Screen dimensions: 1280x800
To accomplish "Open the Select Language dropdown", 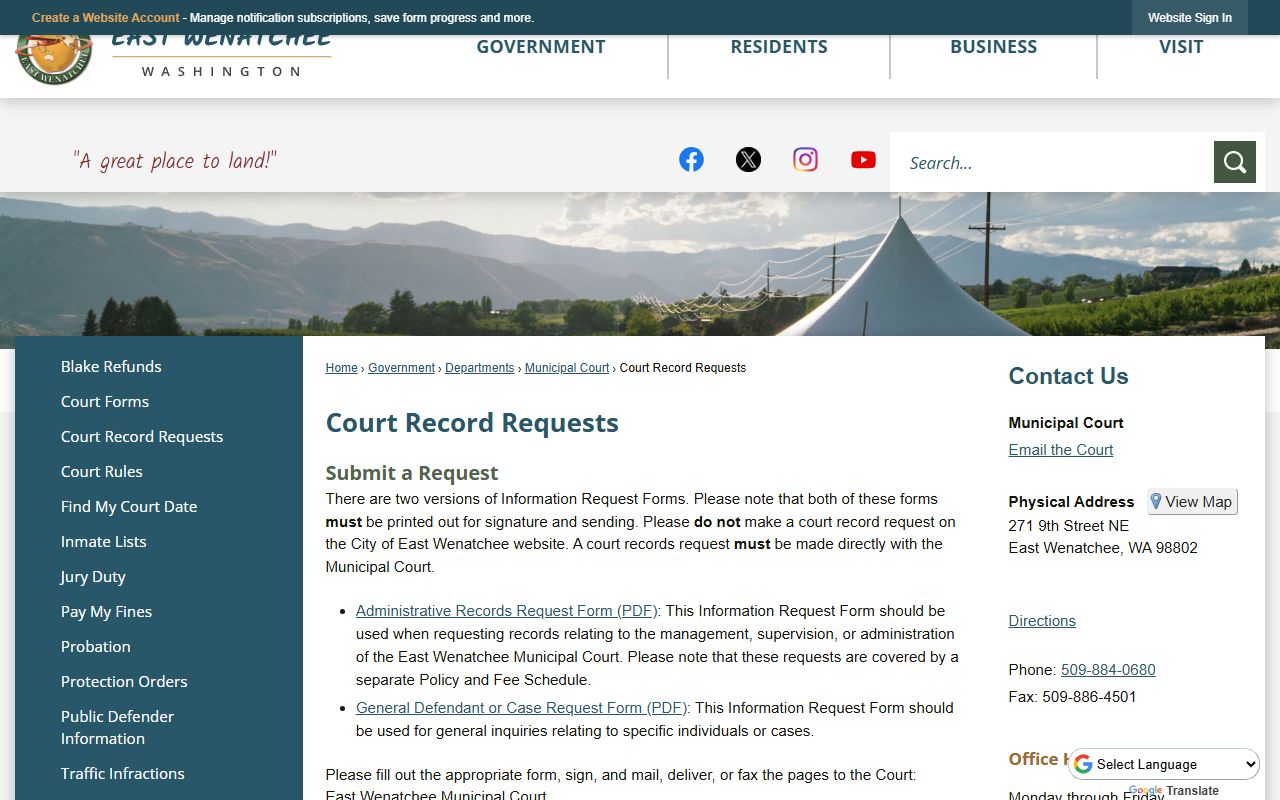I will pyautogui.click(x=1165, y=764).
